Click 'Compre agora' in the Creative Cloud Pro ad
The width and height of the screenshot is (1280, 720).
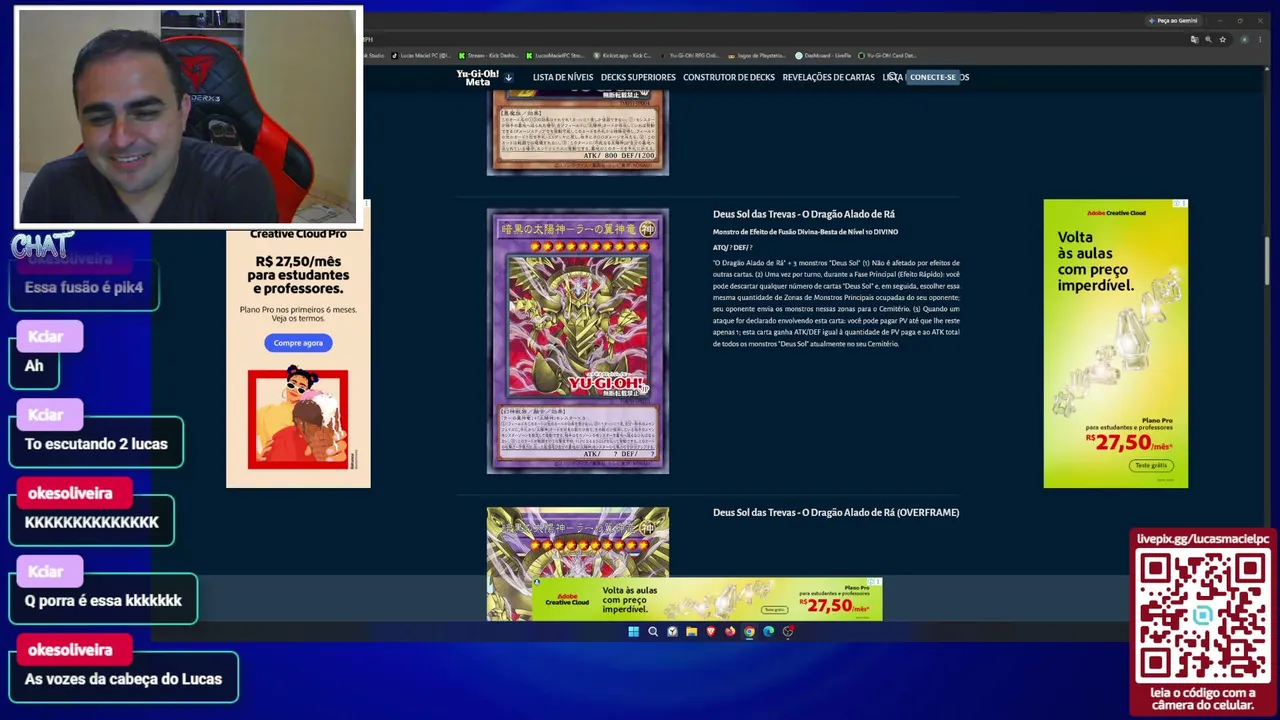[298, 343]
